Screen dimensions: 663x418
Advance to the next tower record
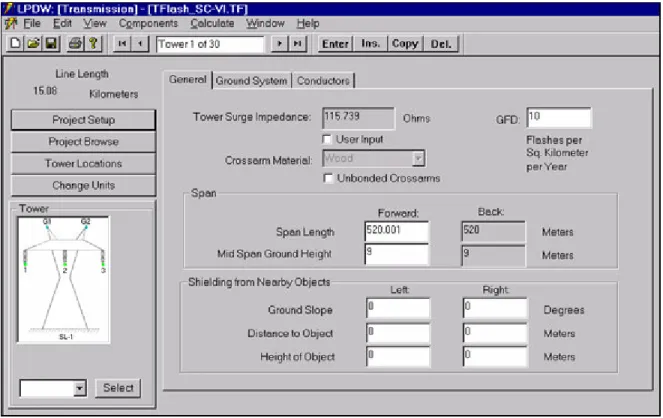[x=279, y=44]
